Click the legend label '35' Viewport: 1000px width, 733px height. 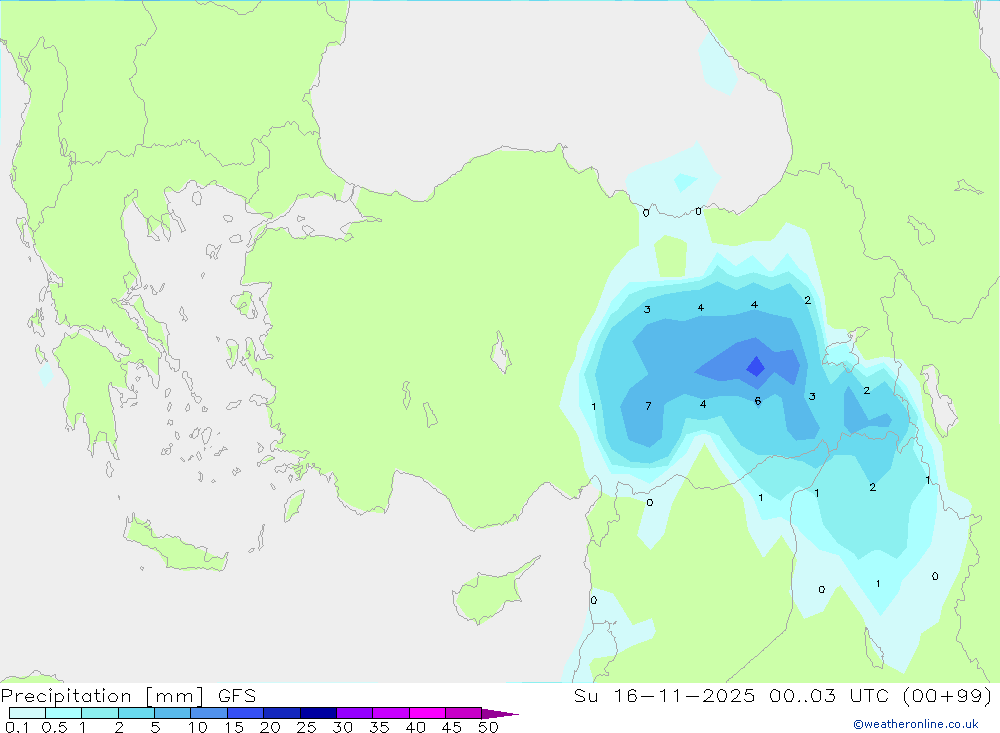coord(379,727)
